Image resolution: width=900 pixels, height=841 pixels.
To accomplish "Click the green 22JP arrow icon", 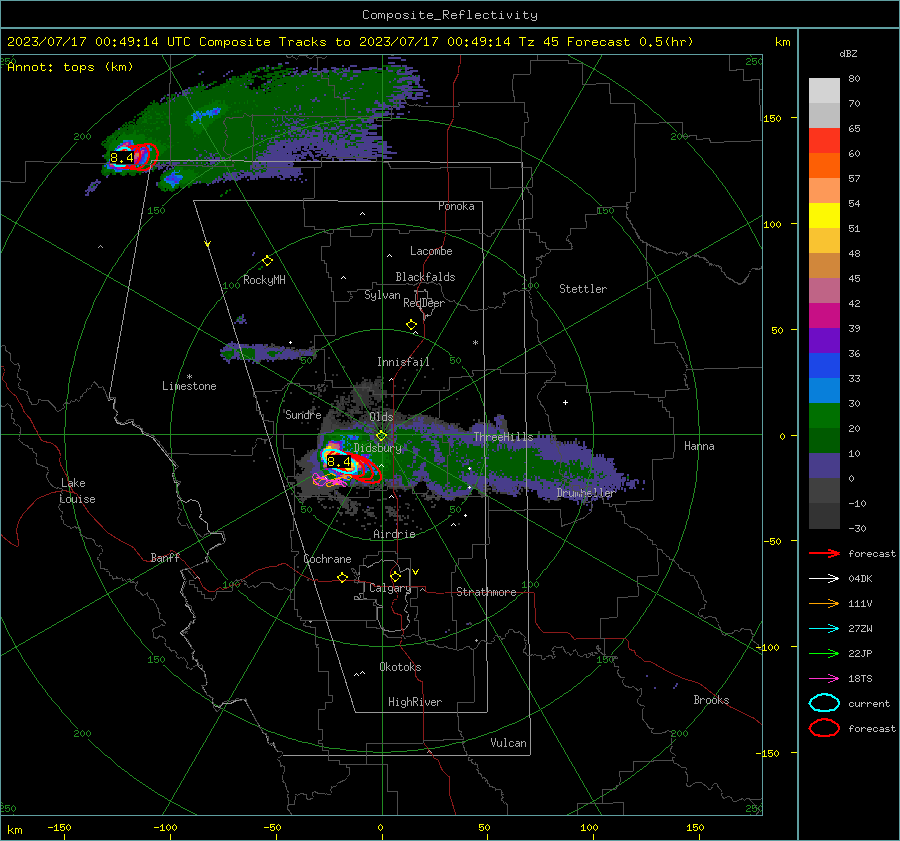I will [824, 653].
